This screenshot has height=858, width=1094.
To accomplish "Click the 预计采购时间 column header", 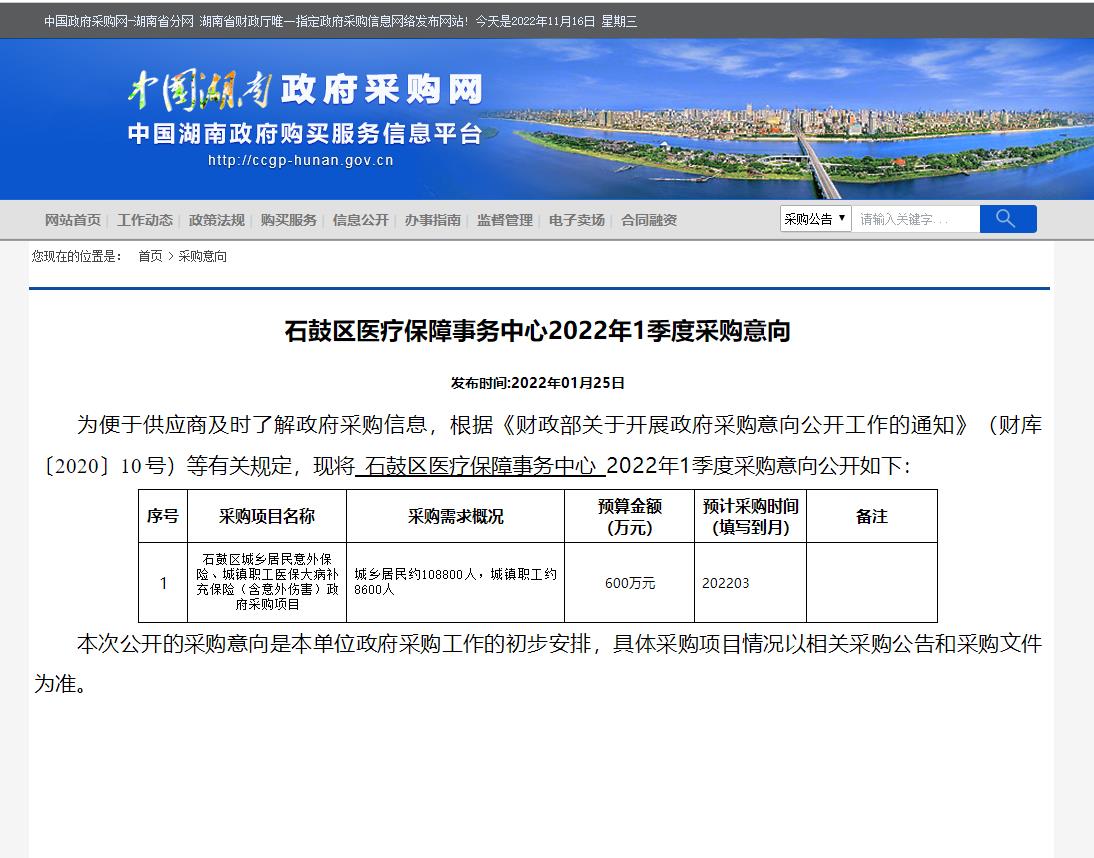I will [750, 516].
